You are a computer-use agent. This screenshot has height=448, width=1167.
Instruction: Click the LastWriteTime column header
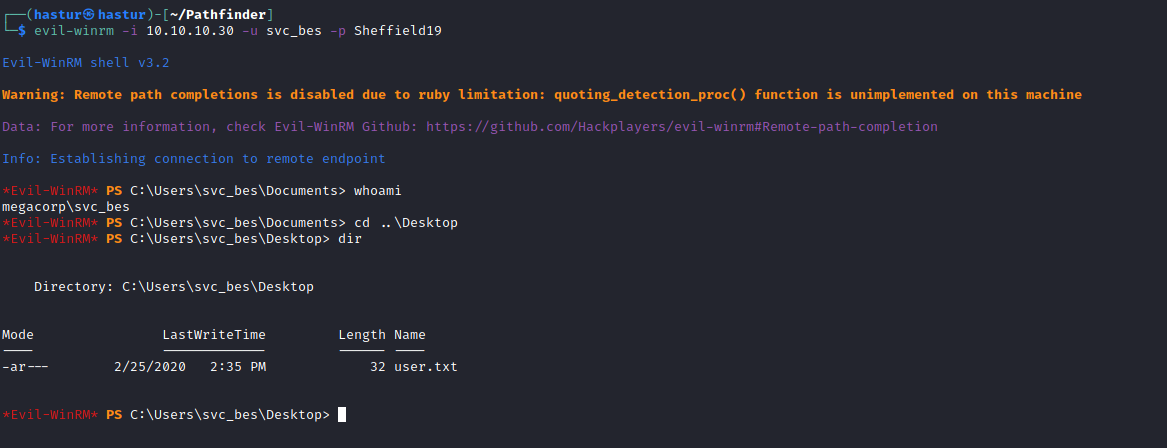214,335
